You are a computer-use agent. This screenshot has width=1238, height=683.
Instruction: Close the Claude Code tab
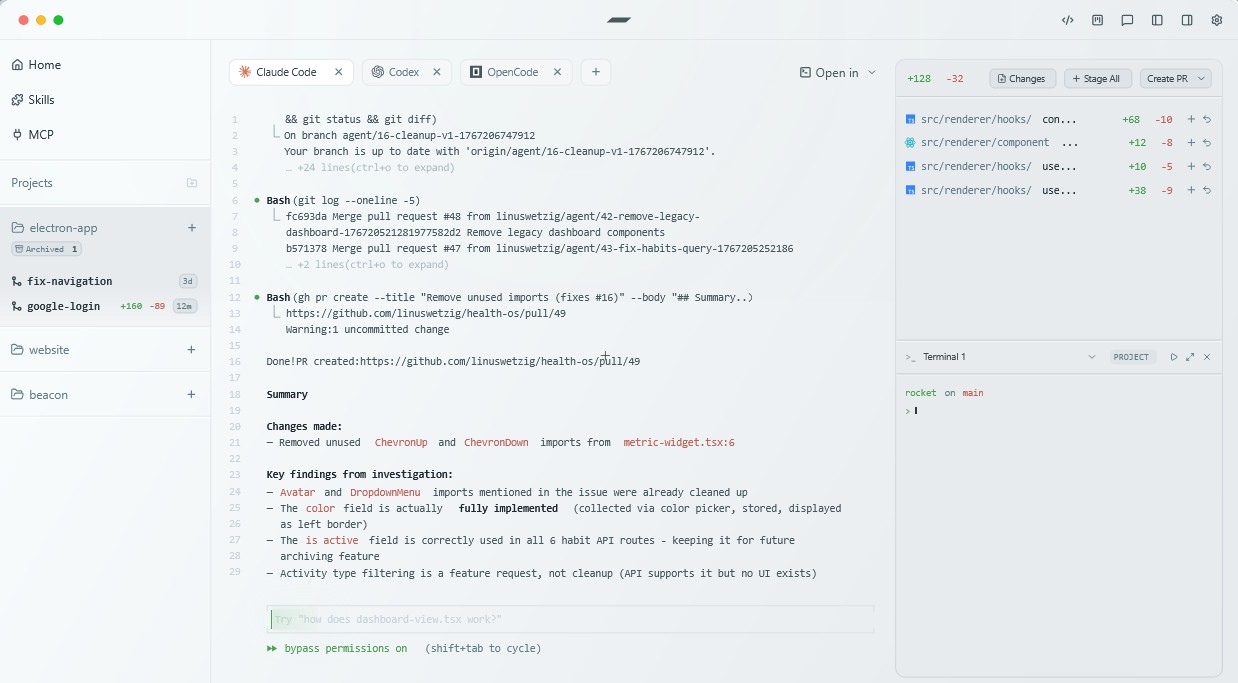pos(338,72)
